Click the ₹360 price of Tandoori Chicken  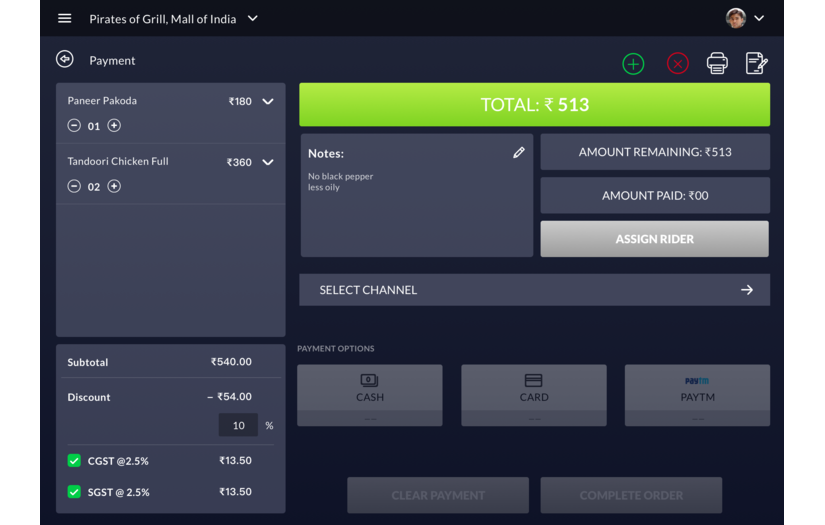point(239,162)
